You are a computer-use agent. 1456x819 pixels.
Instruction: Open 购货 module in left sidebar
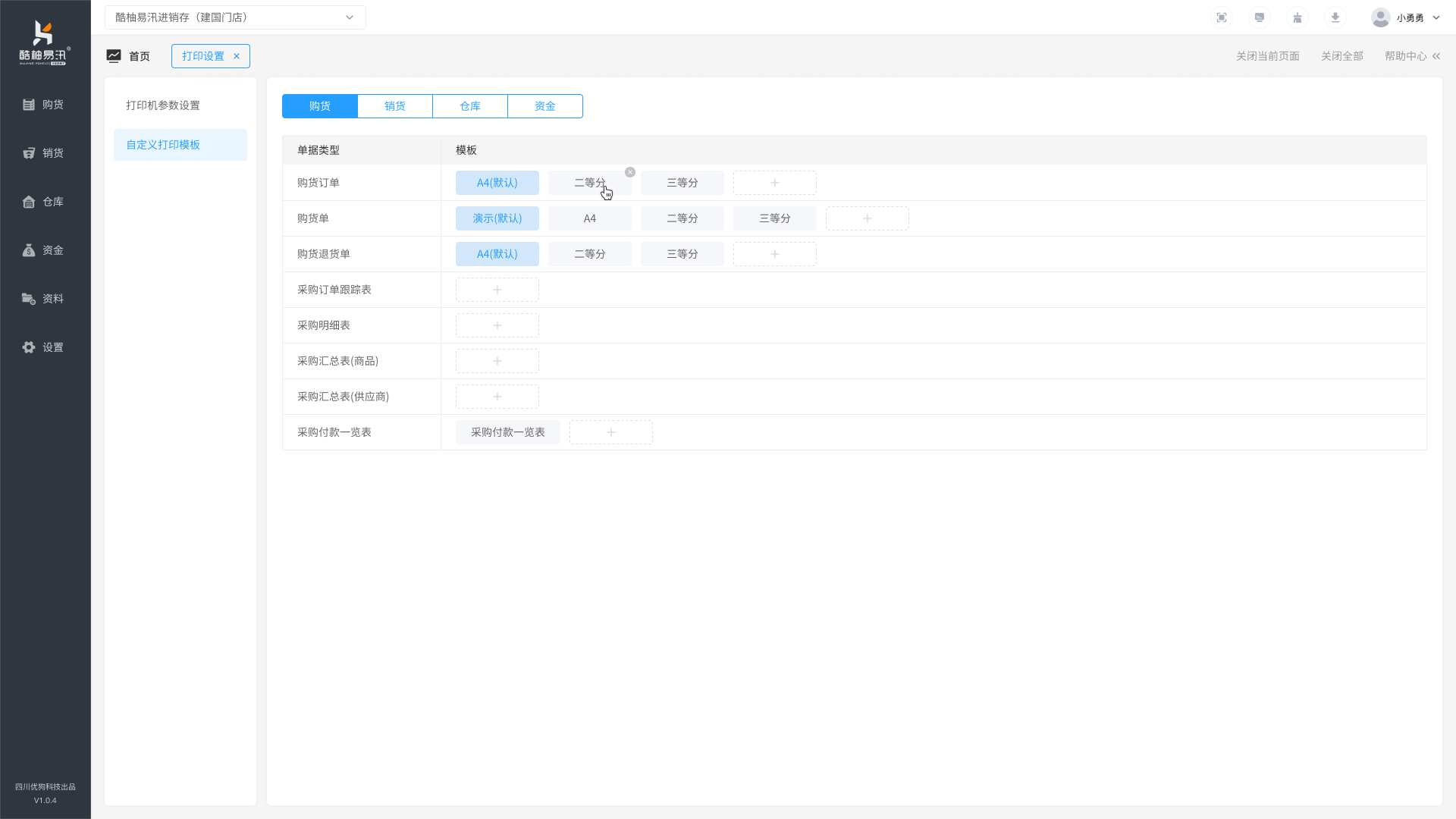point(44,105)
